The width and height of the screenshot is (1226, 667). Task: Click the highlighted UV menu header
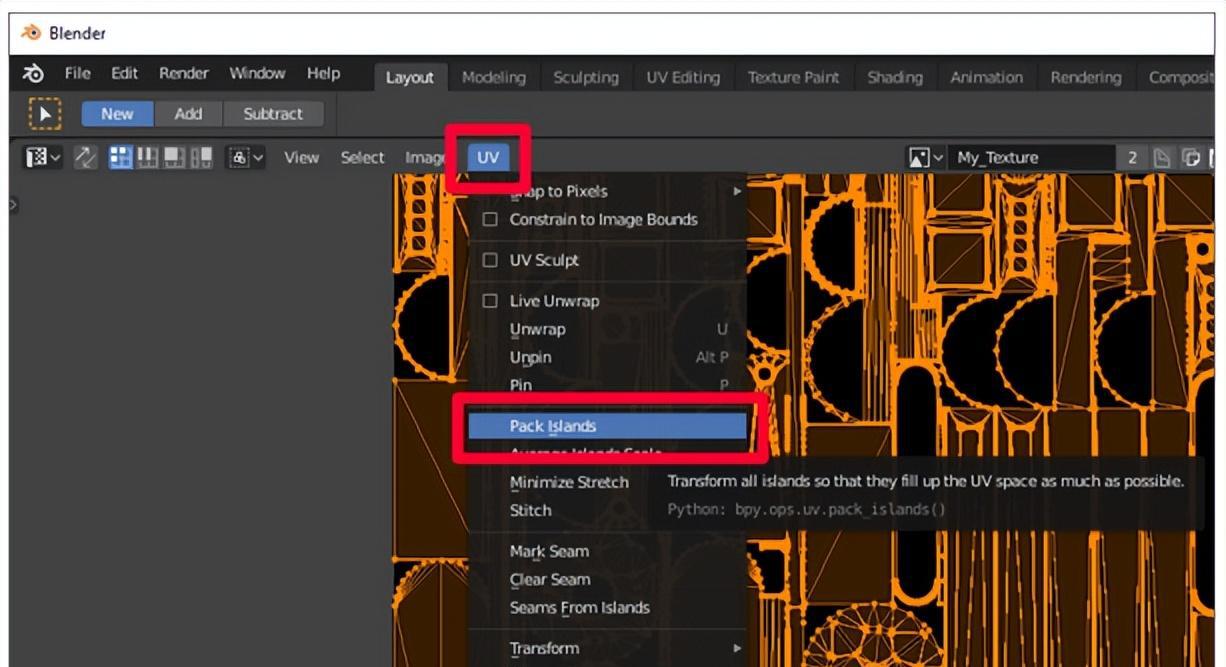click(x=487, y=157)
